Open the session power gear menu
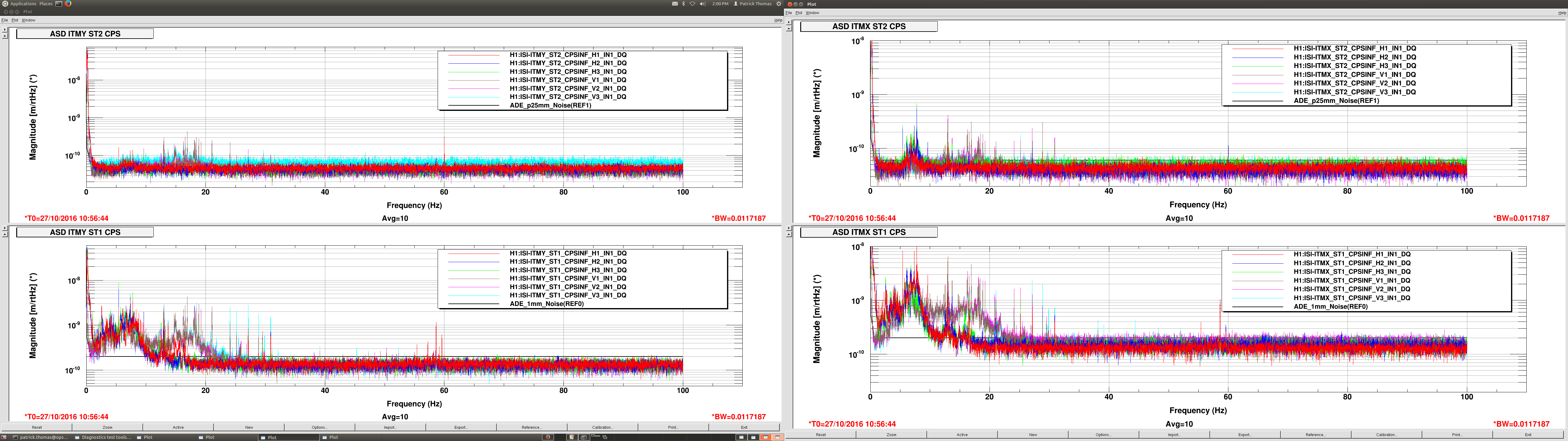 coord(779,4)
